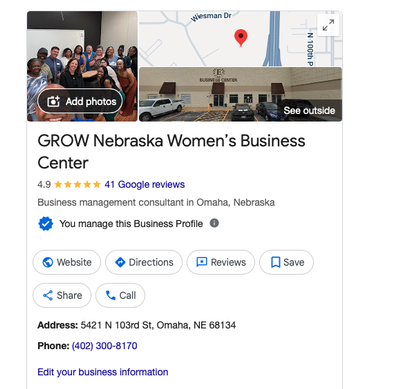
Task: Click the blue verified checkmark badge
Action: [46, 224]
